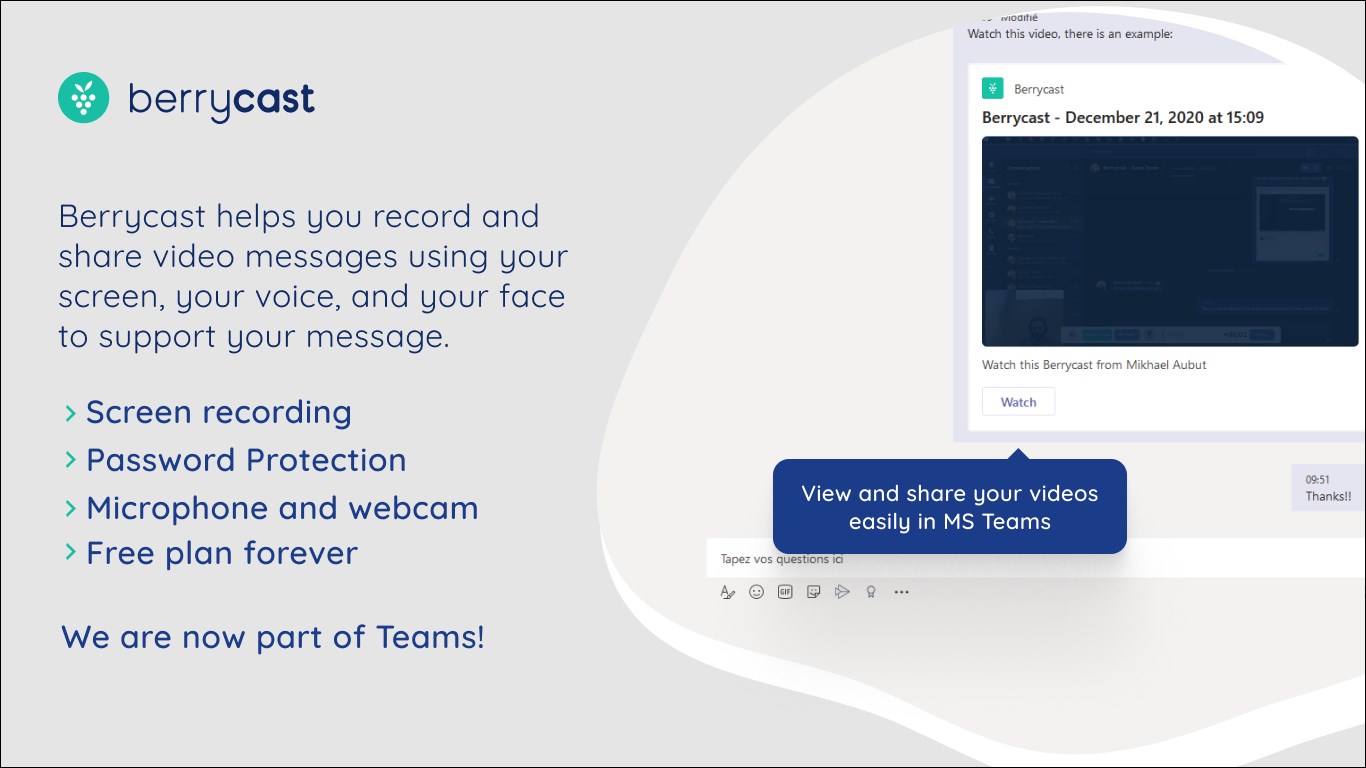Open the Sticker picker

tap(814, 592)
